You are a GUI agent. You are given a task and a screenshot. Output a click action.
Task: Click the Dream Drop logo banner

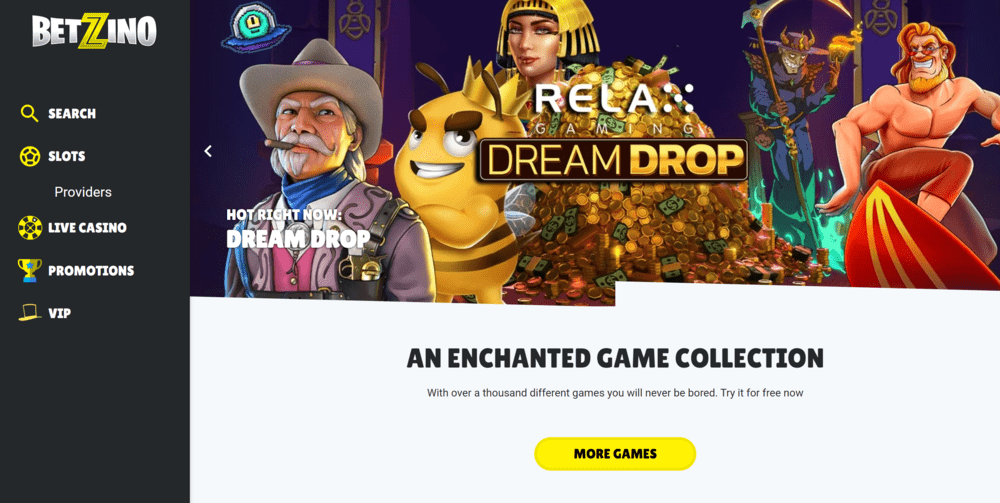click(613, 160)
